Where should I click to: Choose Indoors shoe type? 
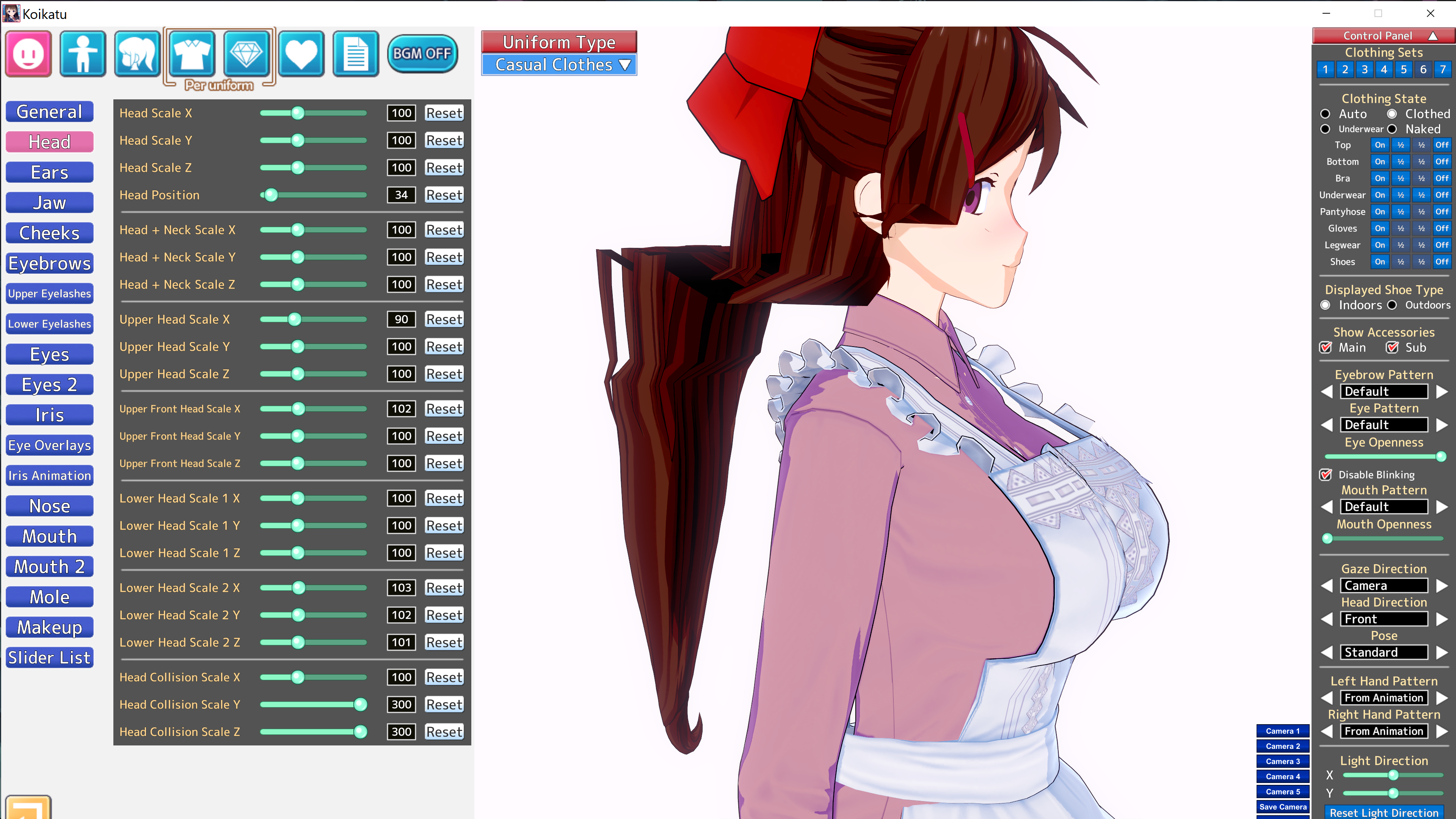1326,305
